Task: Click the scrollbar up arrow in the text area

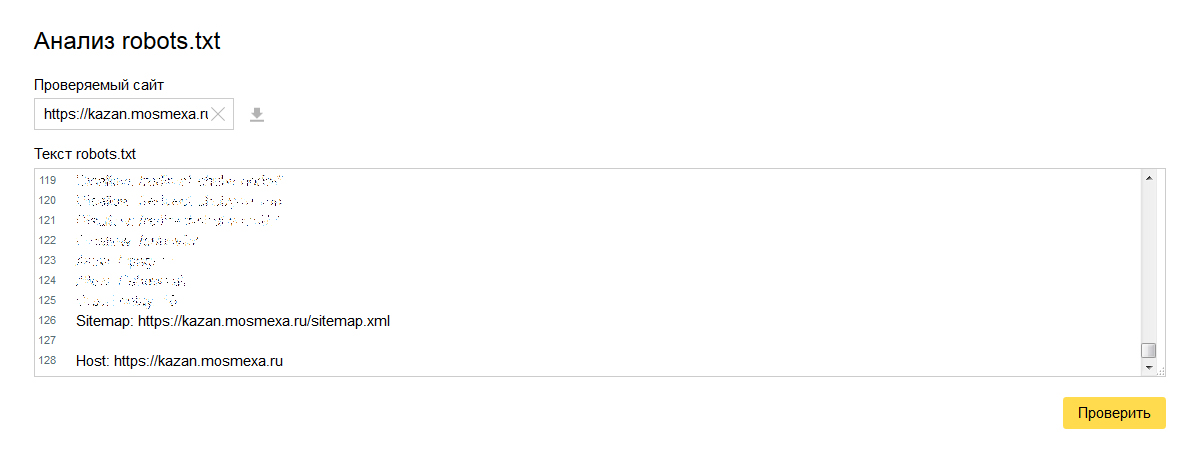Action: 1148,178
